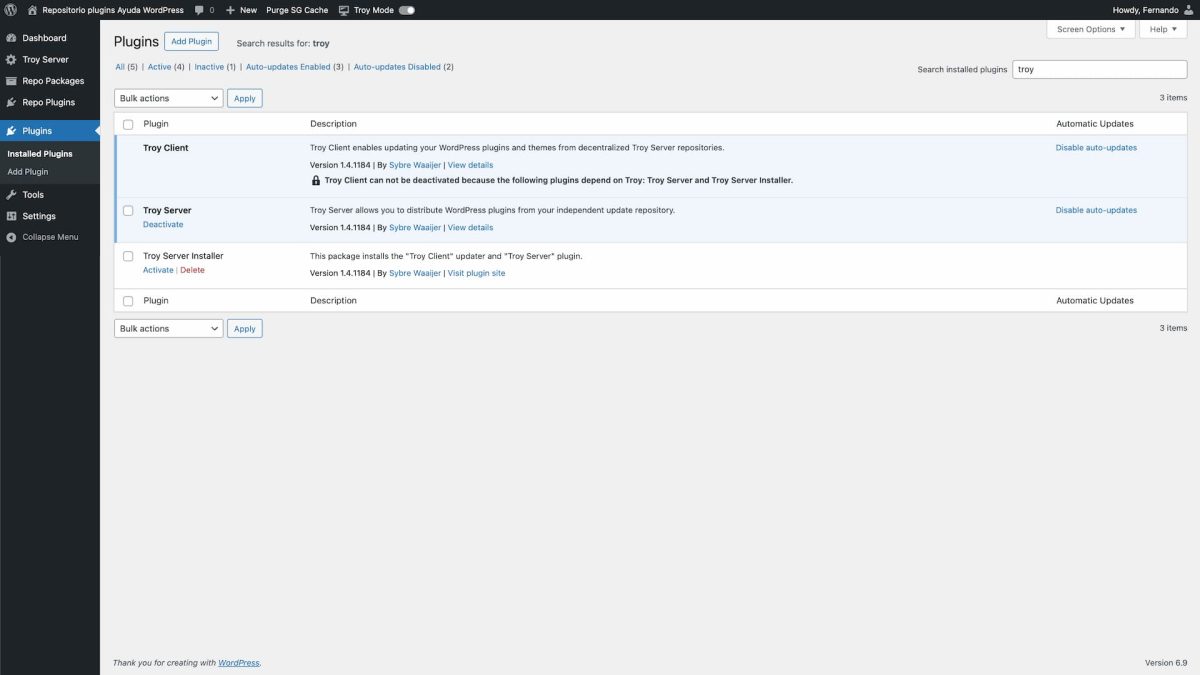Delete Troy Server Installer plugin
Screen dimensions: 1200x675
click(x=192, y=270)
